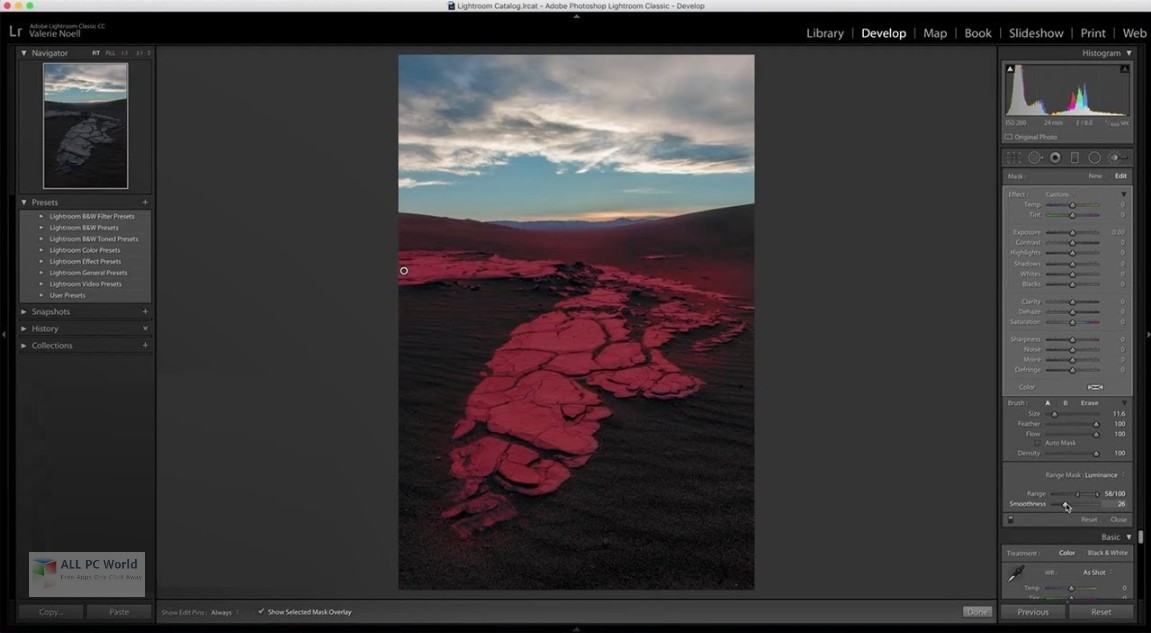Uncheck Show Selected Mask Overlay

tap(261, 612)
